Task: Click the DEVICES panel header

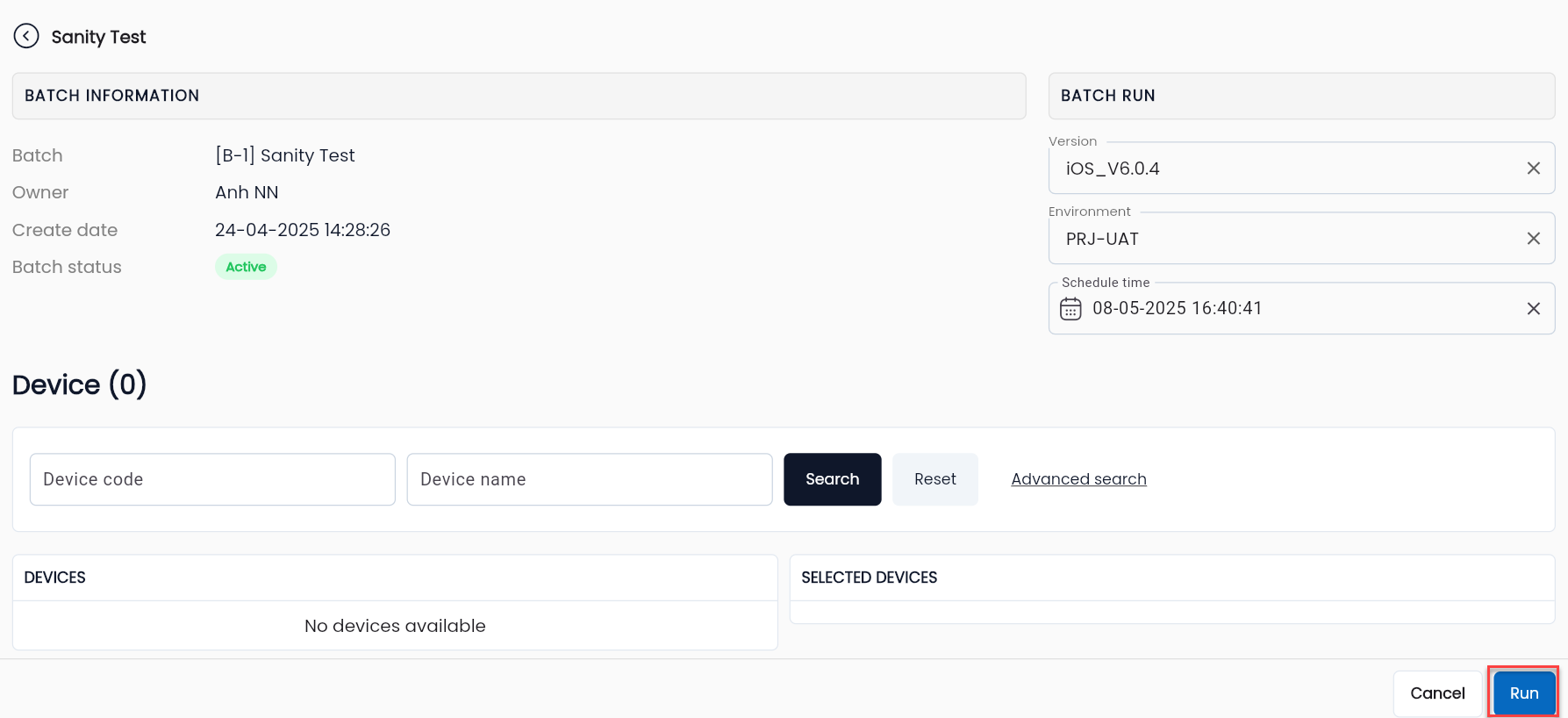Action: point(395,578)
